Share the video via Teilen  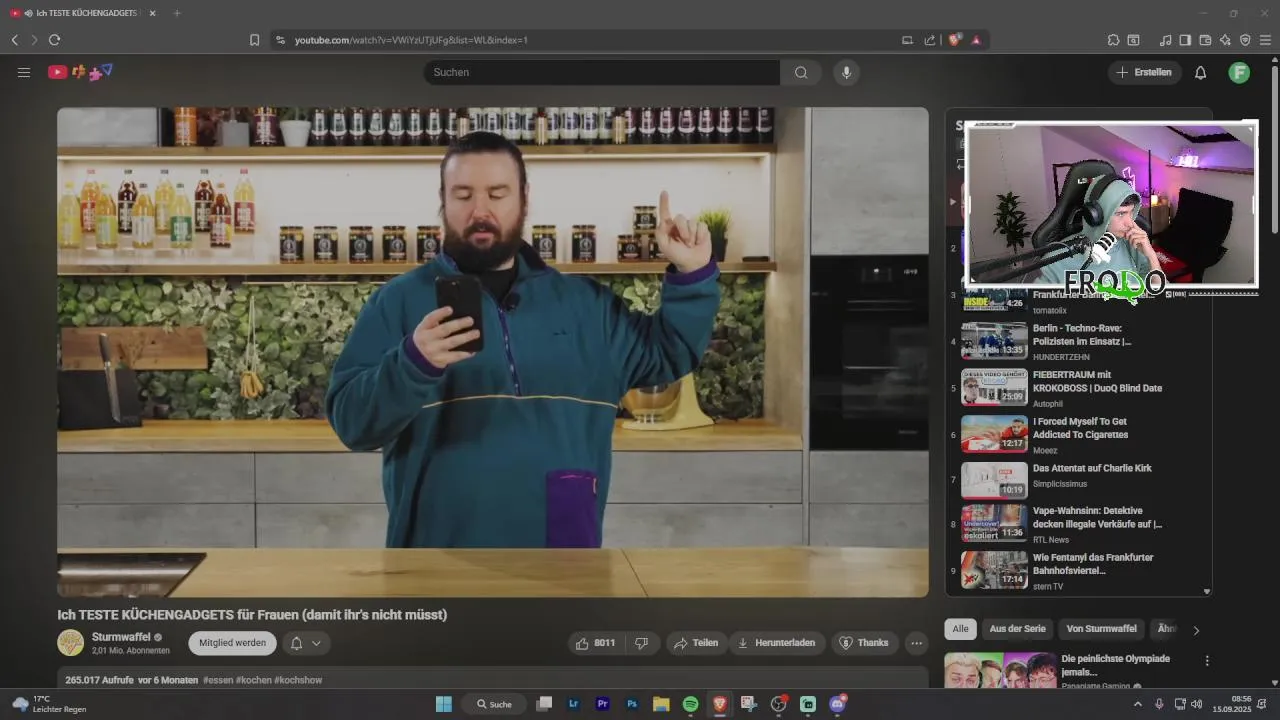click(695, 643)
